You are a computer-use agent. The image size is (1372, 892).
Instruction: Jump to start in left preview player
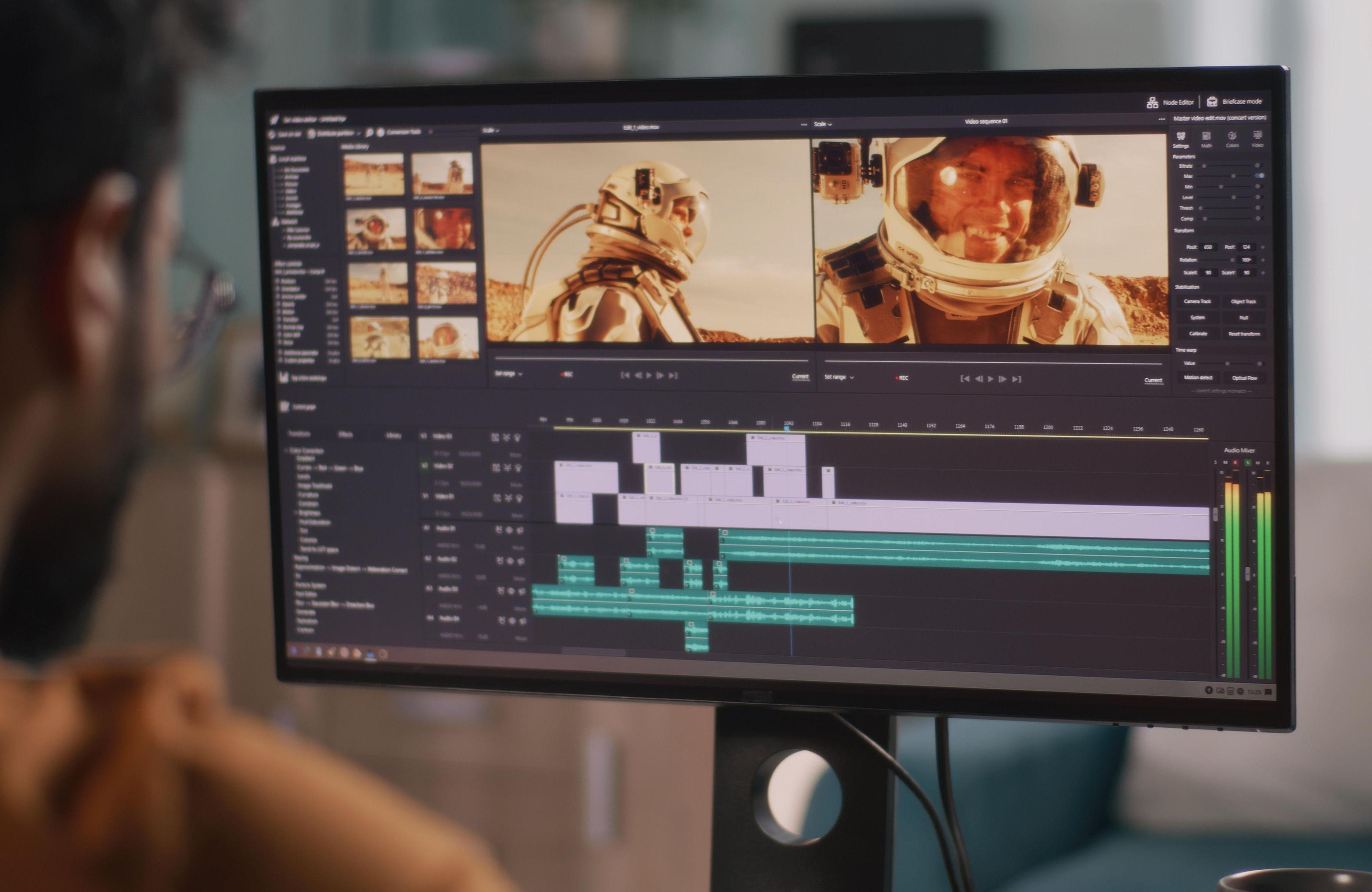coord(625,375)
